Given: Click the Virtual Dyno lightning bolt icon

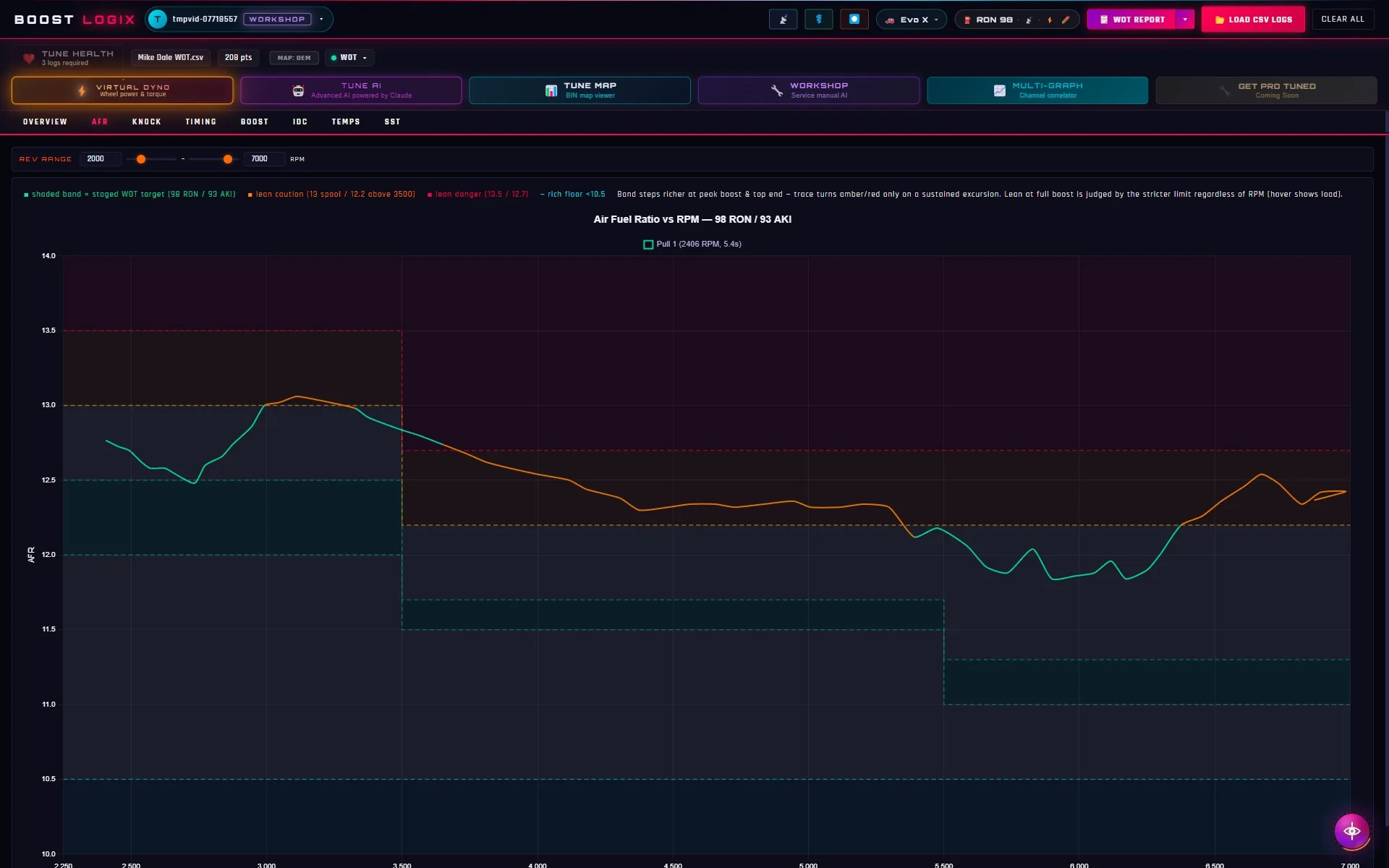Looking at the screenshot, I should [82, 90].
